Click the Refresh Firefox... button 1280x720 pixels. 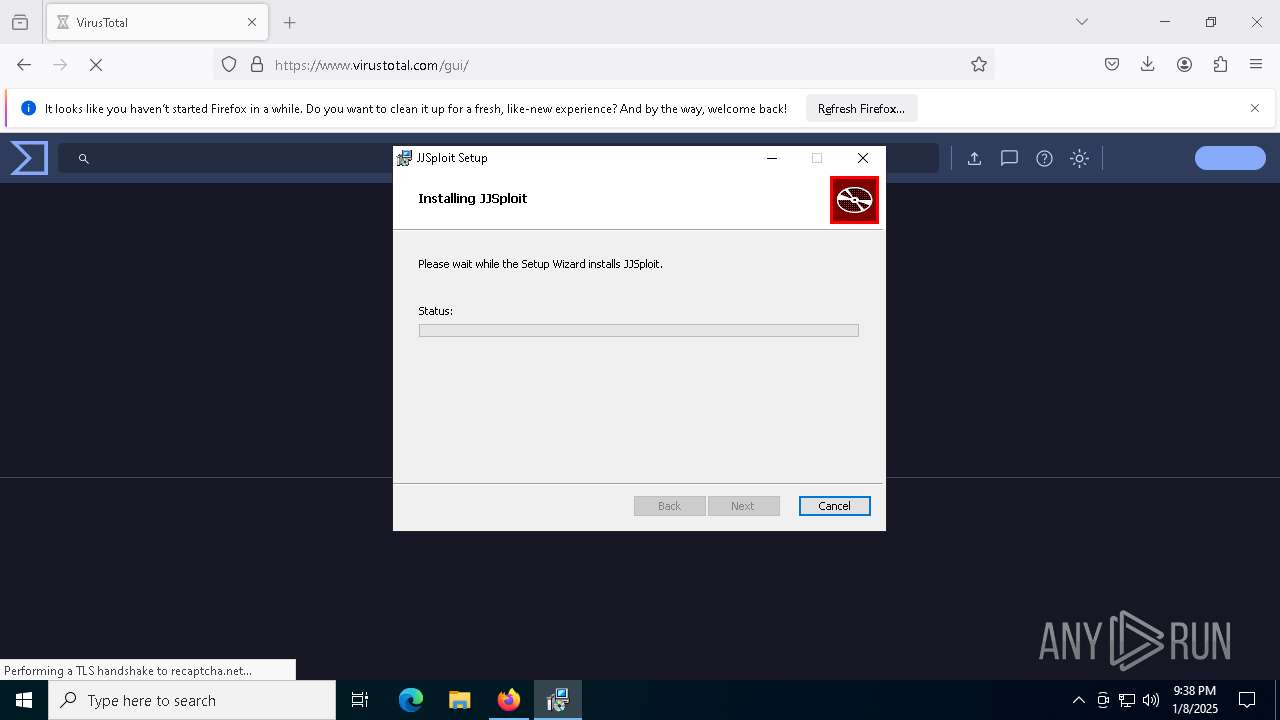pyautogui.click(x=861, y=109)
